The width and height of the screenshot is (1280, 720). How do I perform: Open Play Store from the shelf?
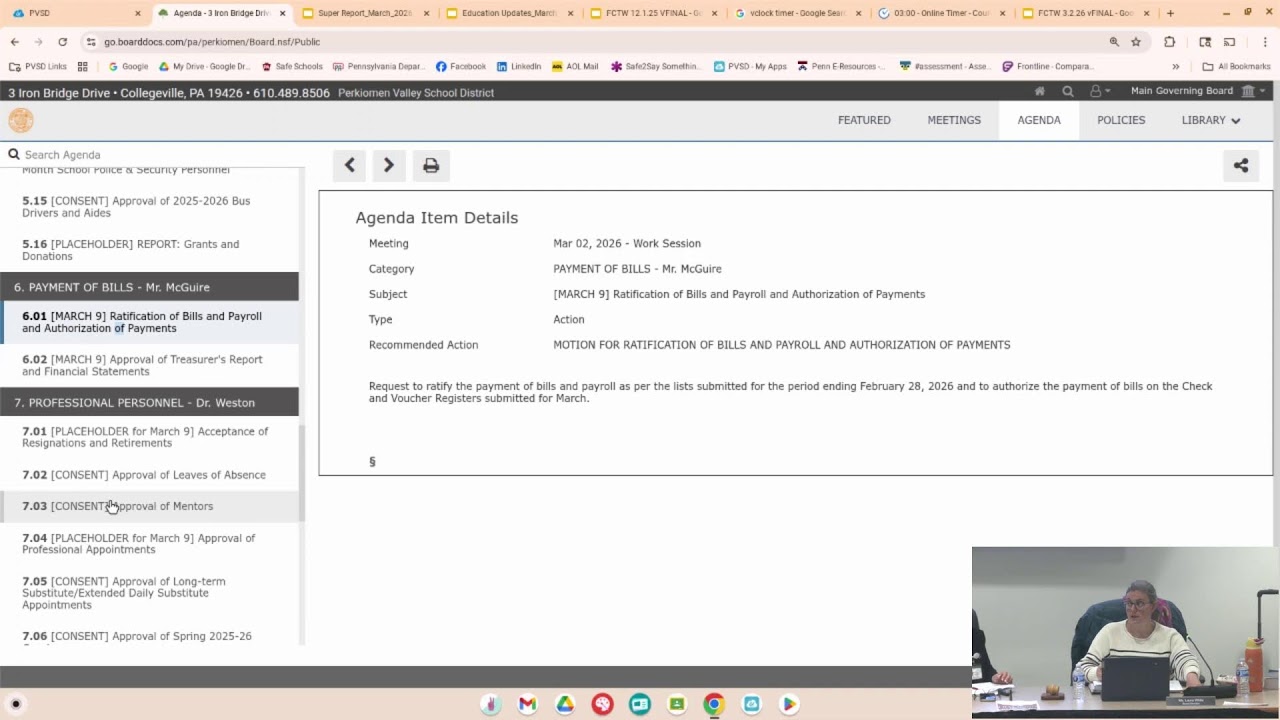coord(789,704)
